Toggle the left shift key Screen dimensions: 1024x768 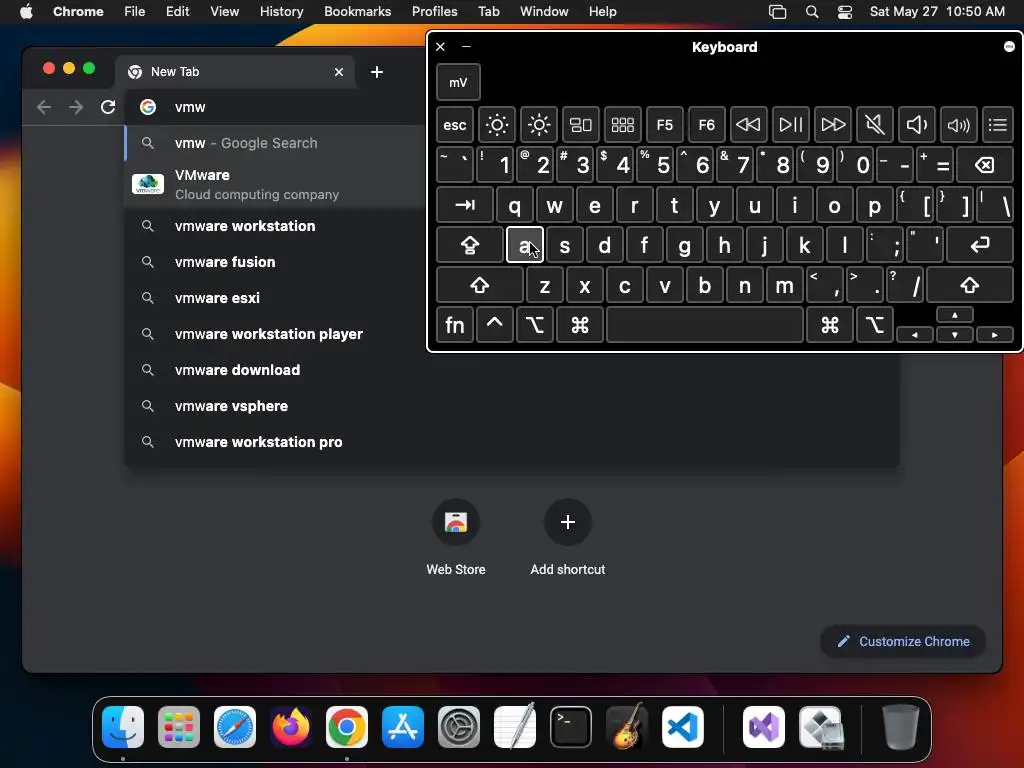(479, 285)
